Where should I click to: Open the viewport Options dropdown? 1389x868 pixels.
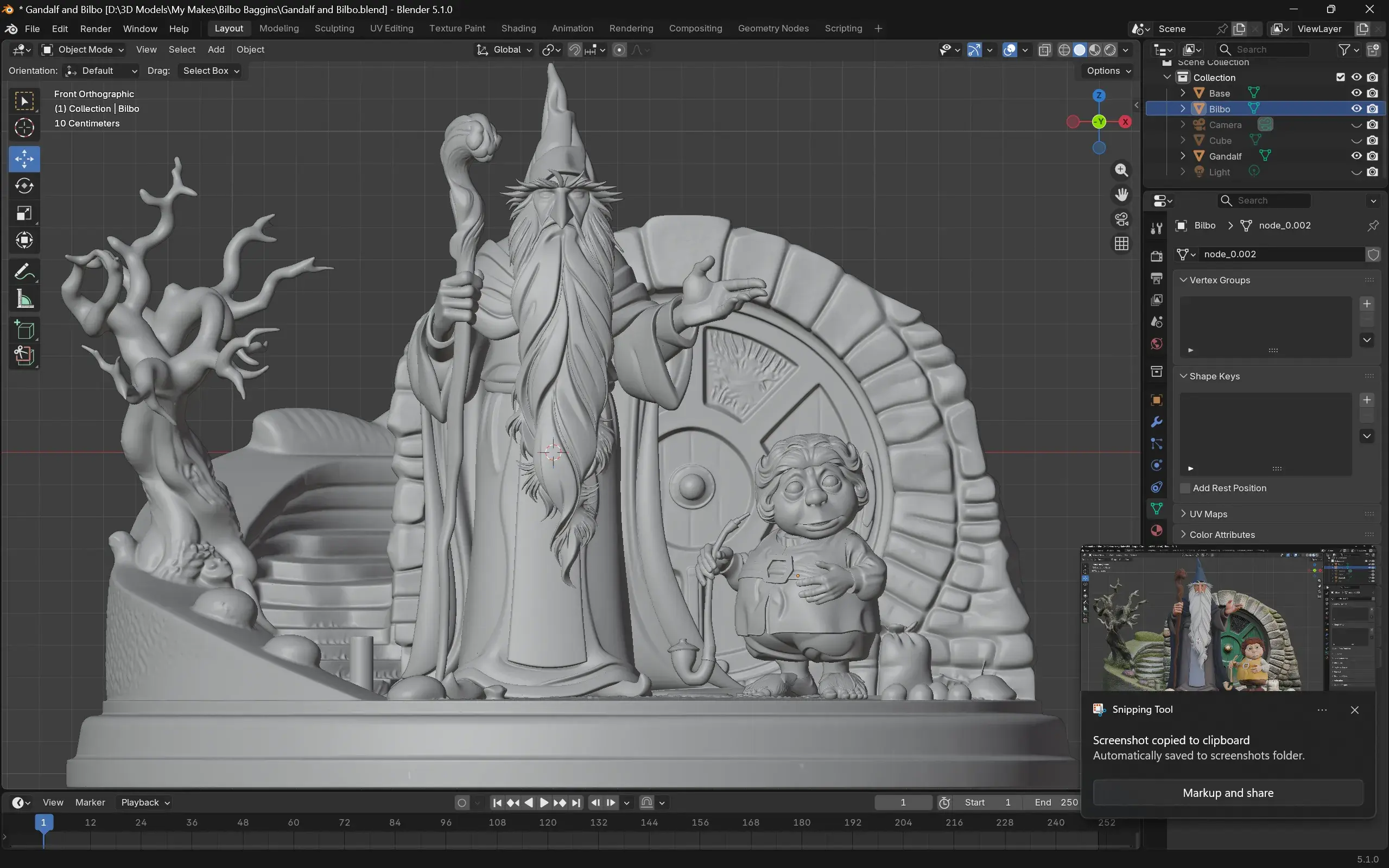[x=1109, y=71]
